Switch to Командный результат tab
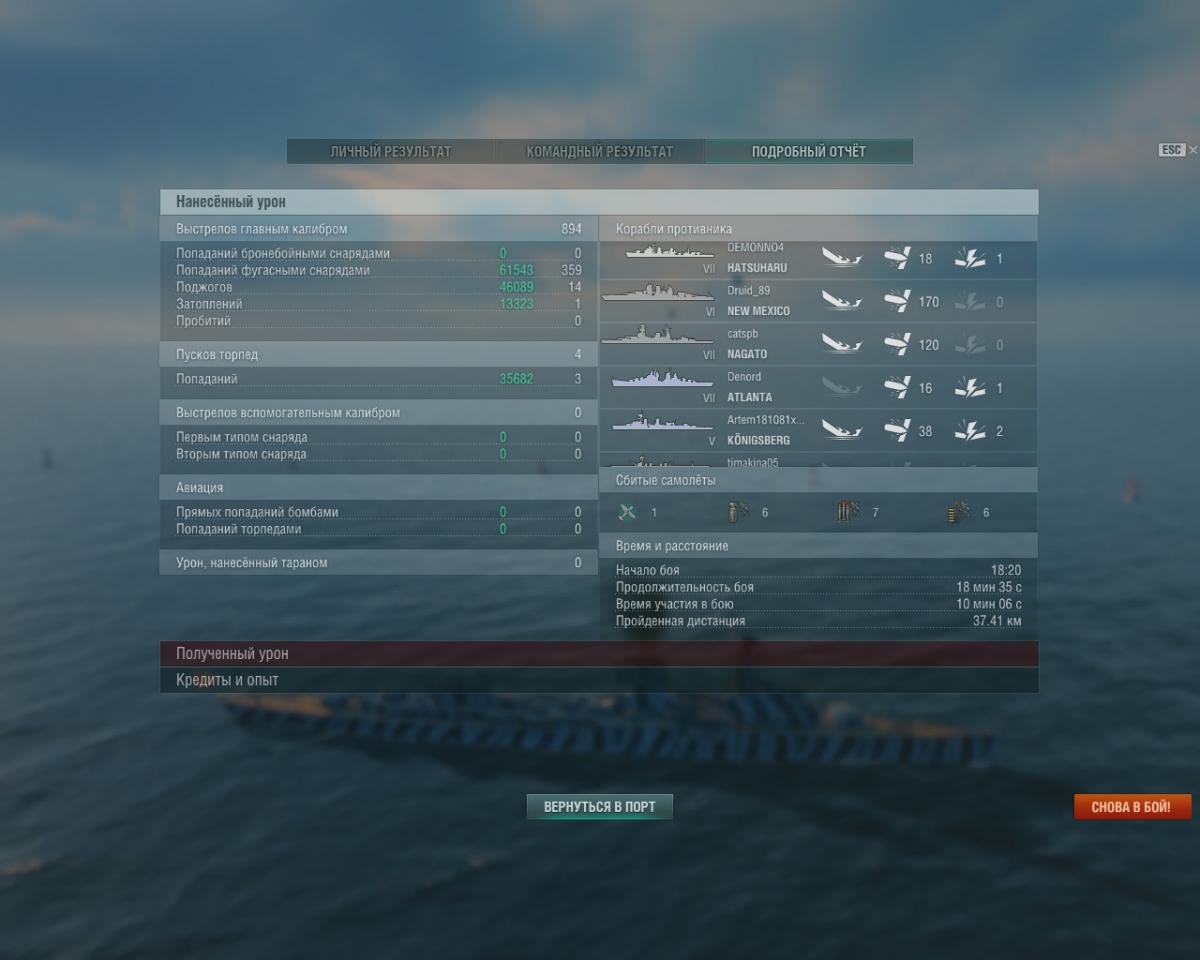Viewport: 1200px width, 960px height. coord(600,152)
